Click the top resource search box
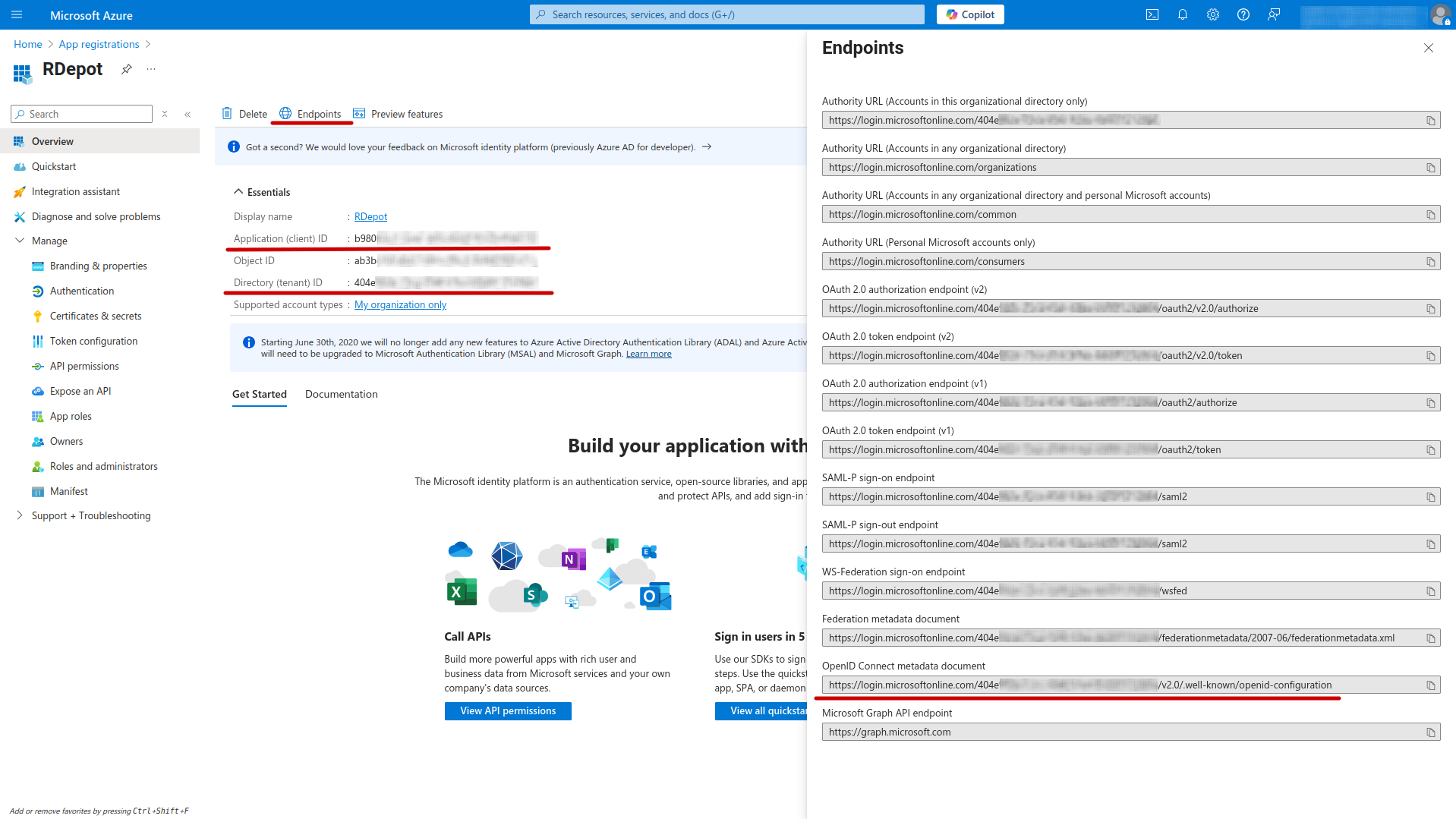 [x=726, y=14]
